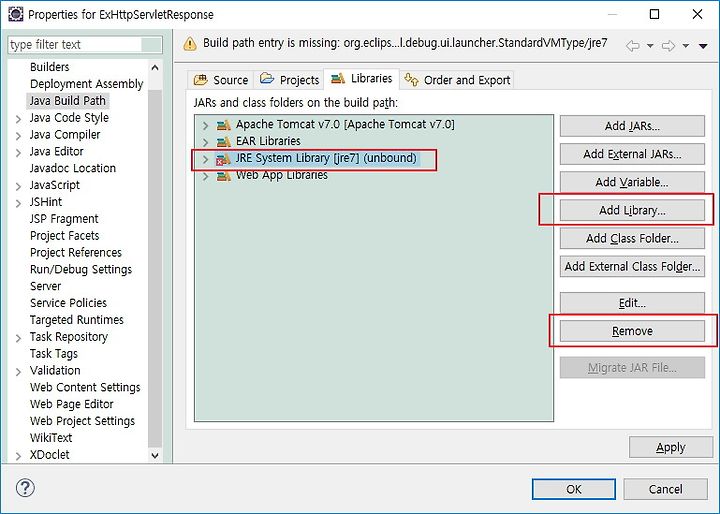Click the Apply button
720x514 pixels.
pyautogui.click(x=670, y=447)
